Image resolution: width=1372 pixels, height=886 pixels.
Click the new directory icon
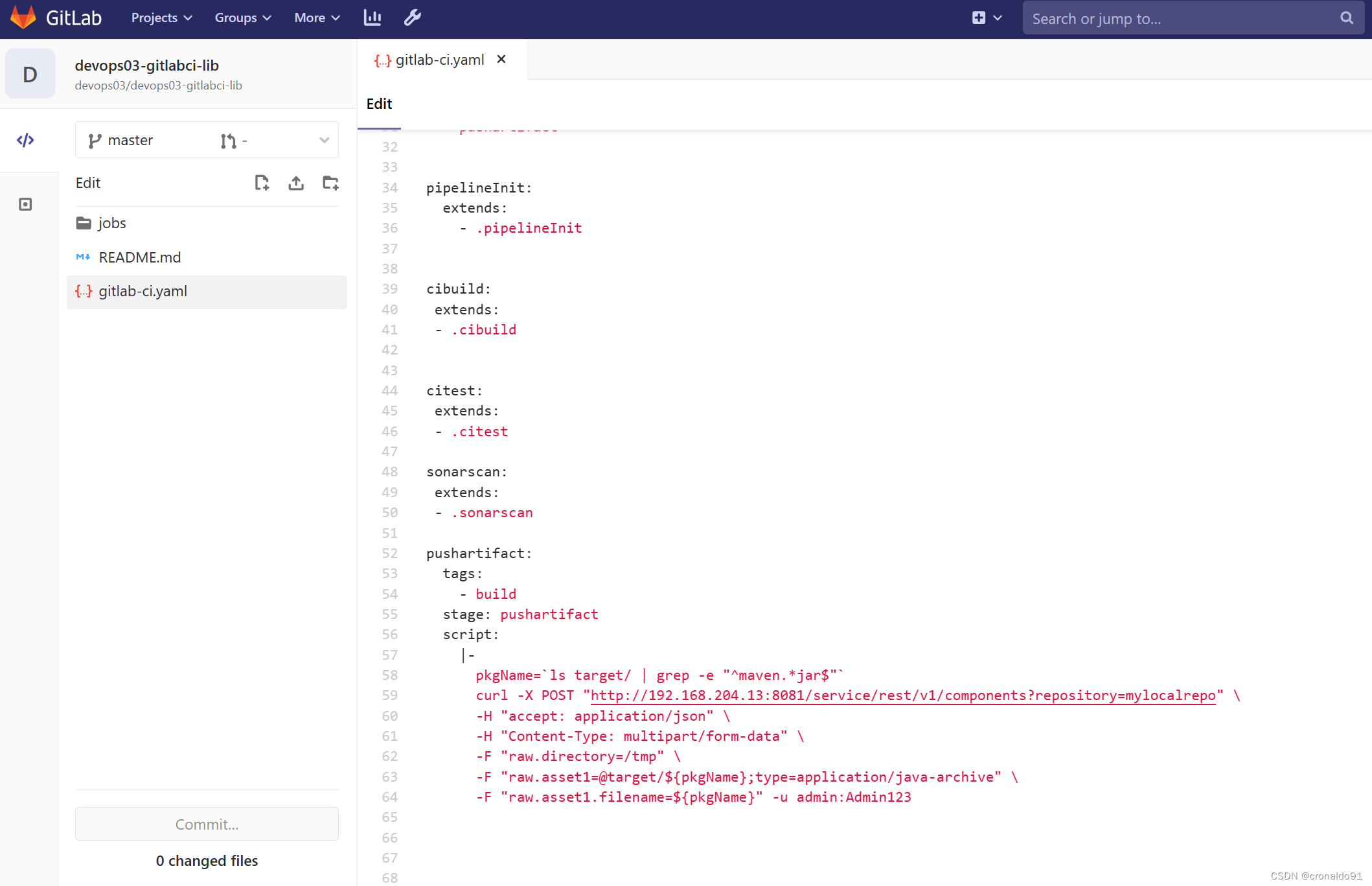(x=330, y=183)
